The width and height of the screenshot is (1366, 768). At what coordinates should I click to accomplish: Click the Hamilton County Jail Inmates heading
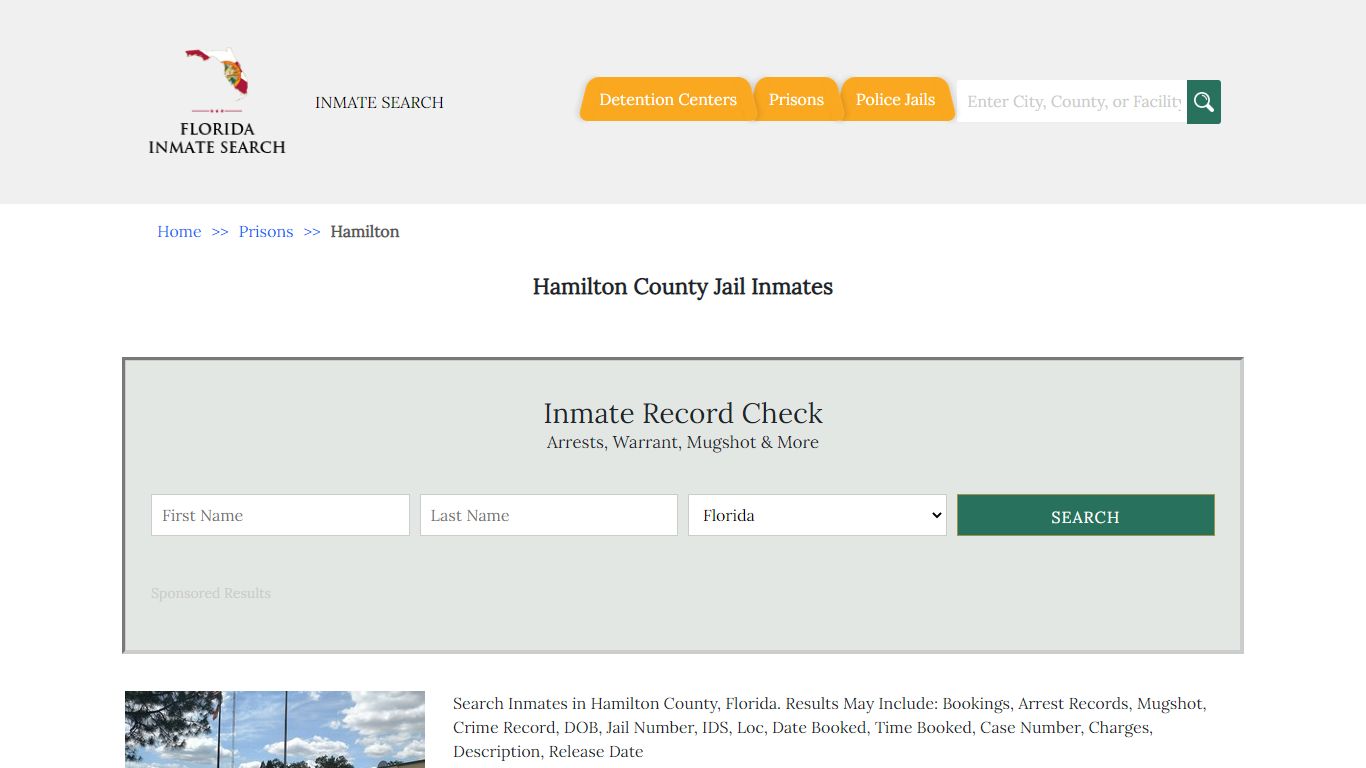pos(683,287)
